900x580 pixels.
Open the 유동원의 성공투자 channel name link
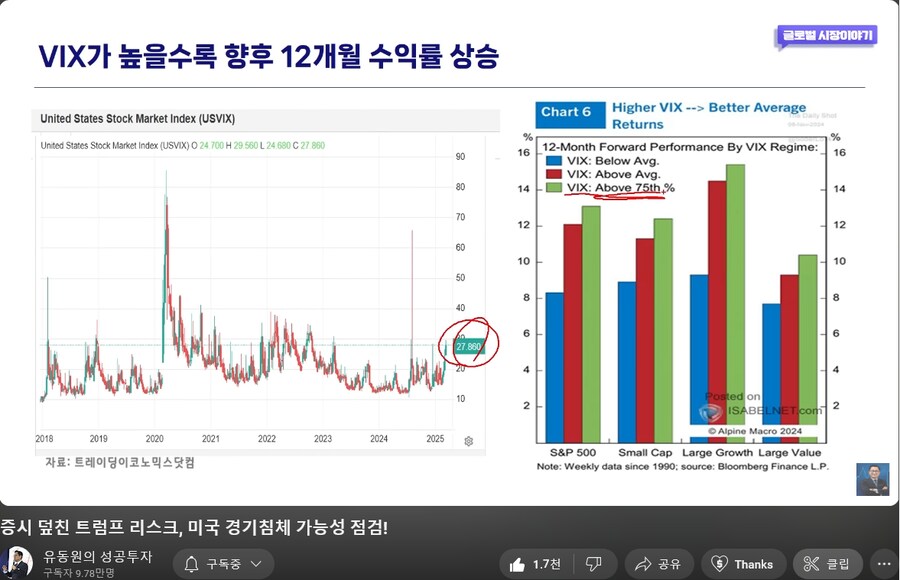coord(98,556)
